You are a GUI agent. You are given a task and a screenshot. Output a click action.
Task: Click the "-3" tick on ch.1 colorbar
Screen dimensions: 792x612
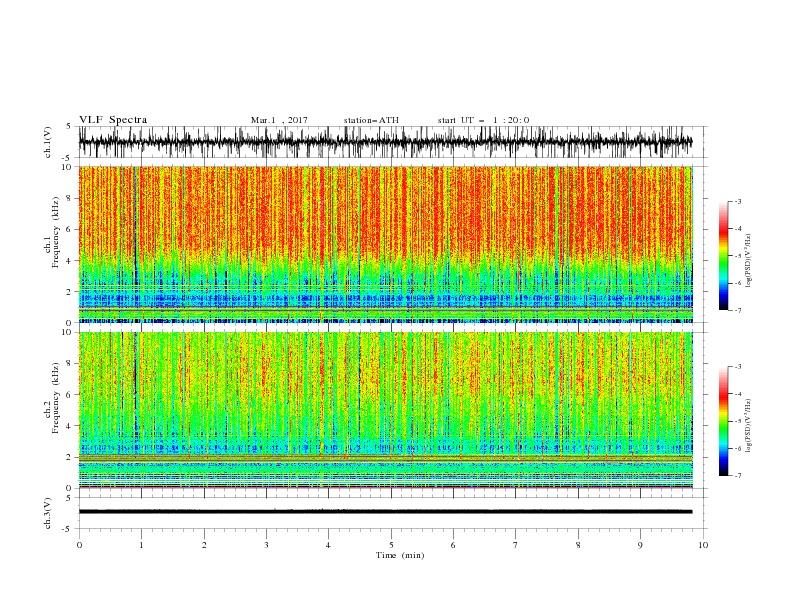tap(738, 201)
